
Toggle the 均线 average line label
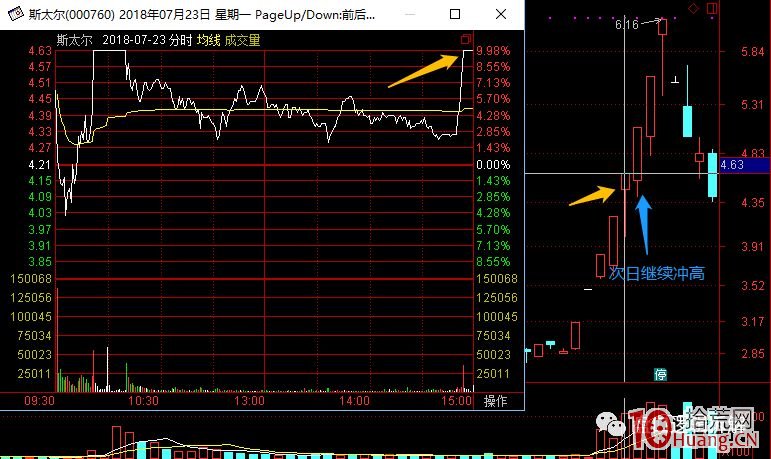(208, 40)
